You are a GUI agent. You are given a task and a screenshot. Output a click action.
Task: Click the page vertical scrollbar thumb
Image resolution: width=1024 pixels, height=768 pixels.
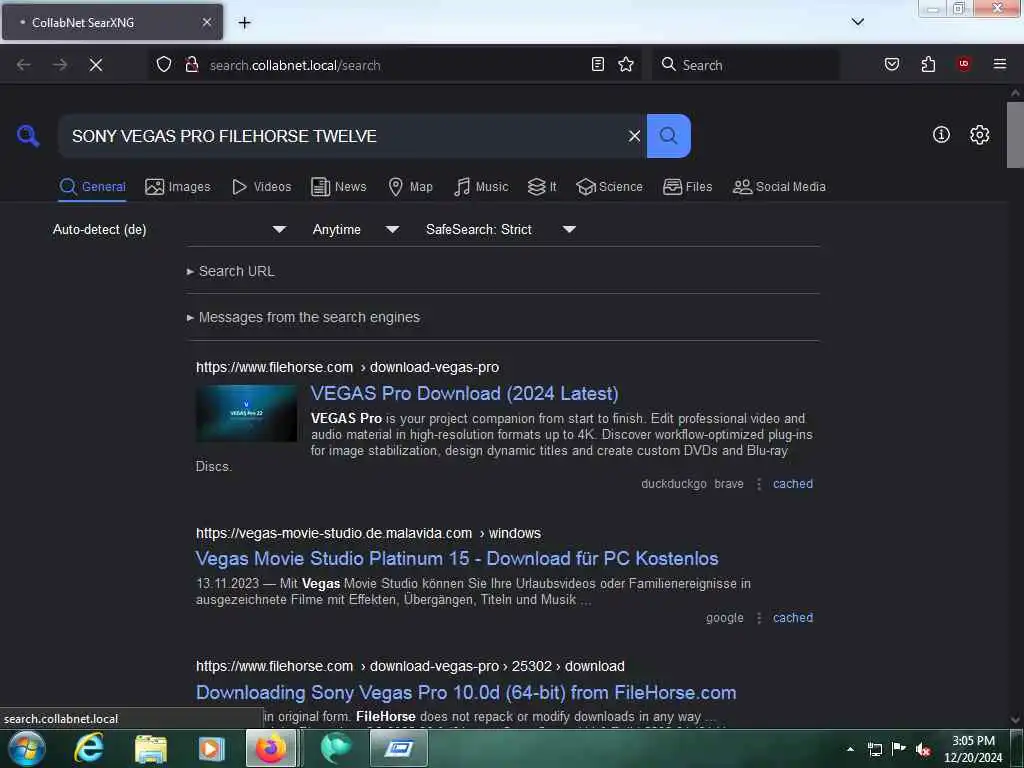pos(1015,135)
